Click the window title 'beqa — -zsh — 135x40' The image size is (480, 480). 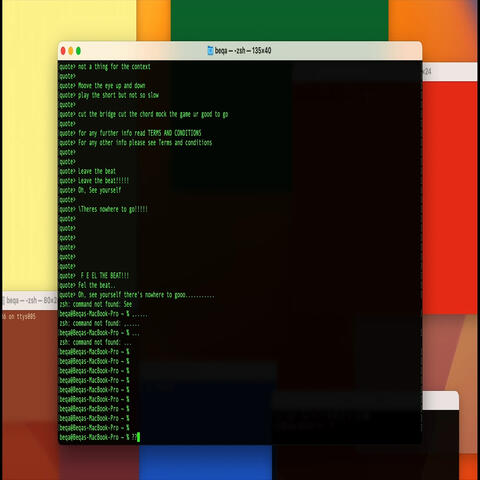[x=243, y=51]
